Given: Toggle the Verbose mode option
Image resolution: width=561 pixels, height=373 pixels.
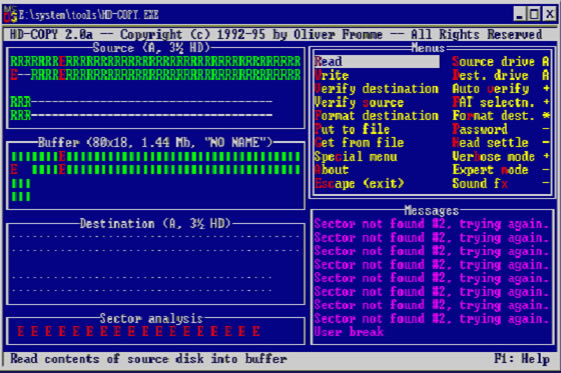Looking at the screenshot, I should [x=501, y=156].
